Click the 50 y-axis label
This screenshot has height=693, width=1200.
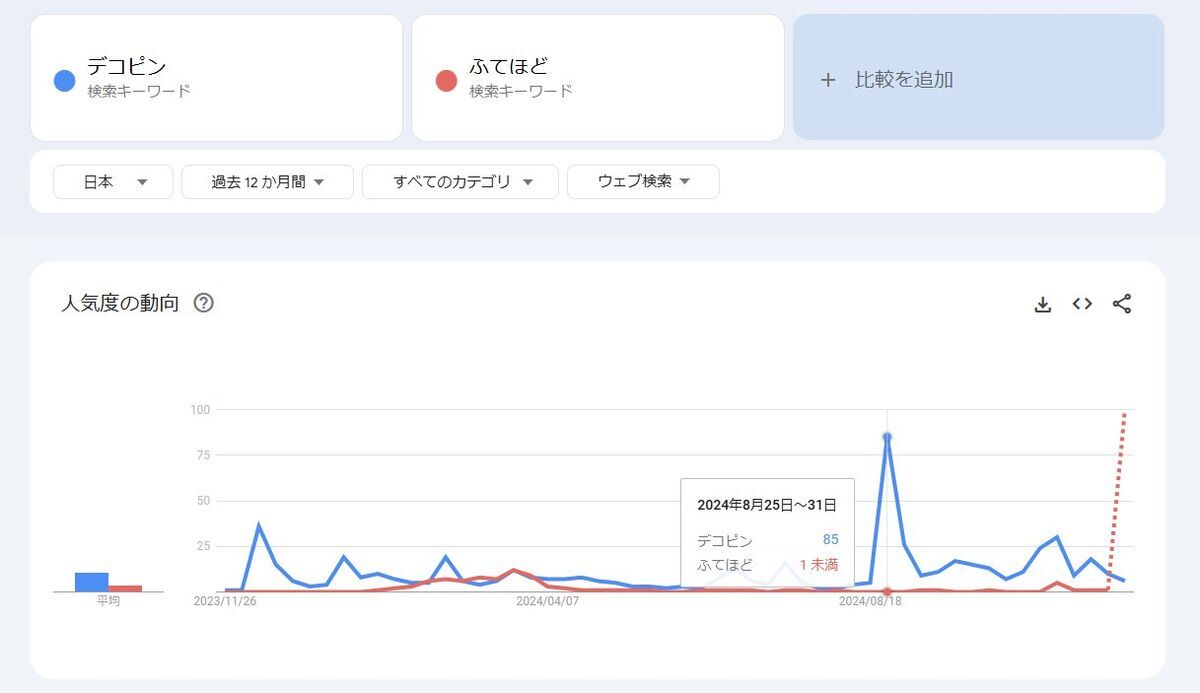[203, 500]
